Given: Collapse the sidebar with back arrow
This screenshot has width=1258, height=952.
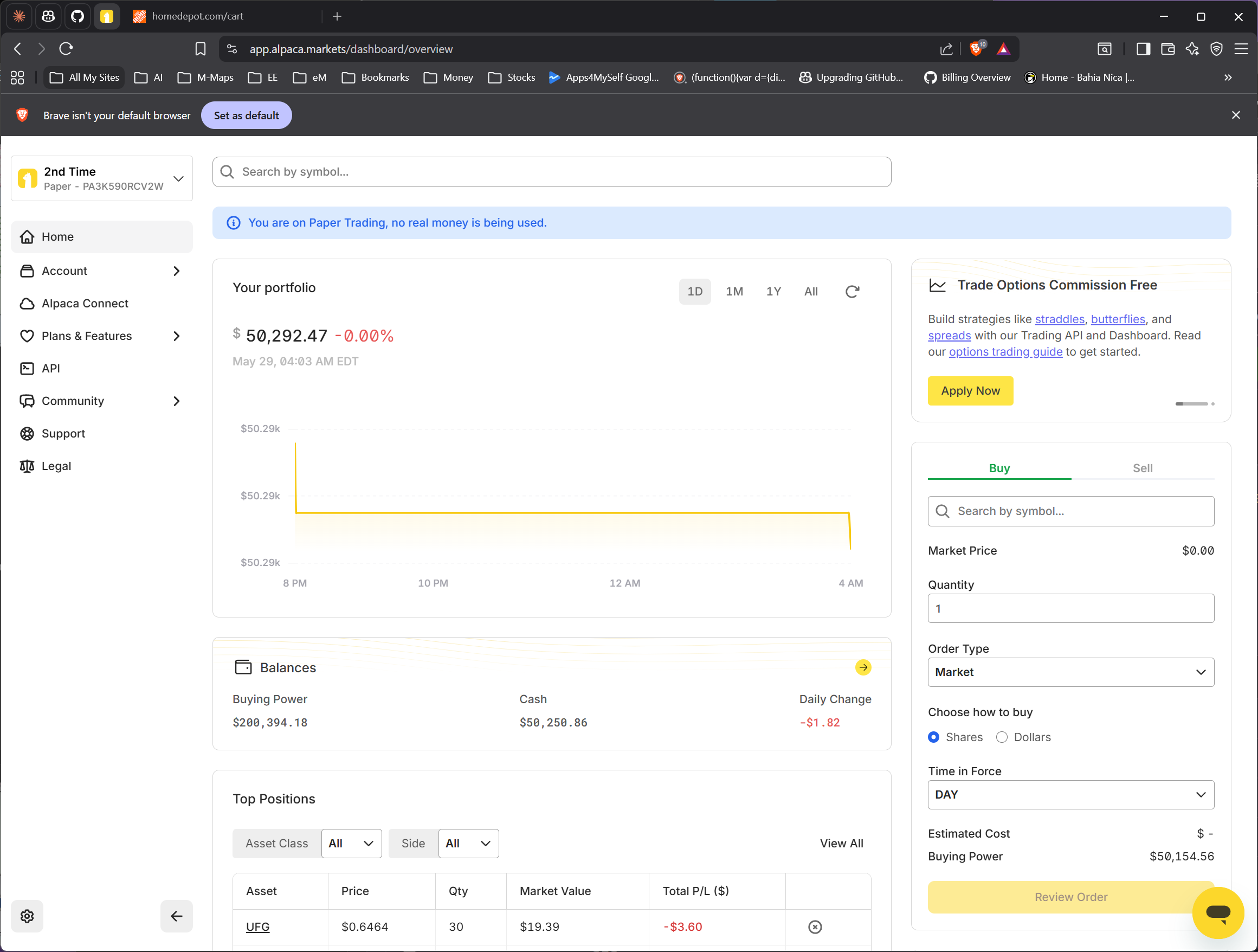Looking at the screenshot, I should point(176,916).
